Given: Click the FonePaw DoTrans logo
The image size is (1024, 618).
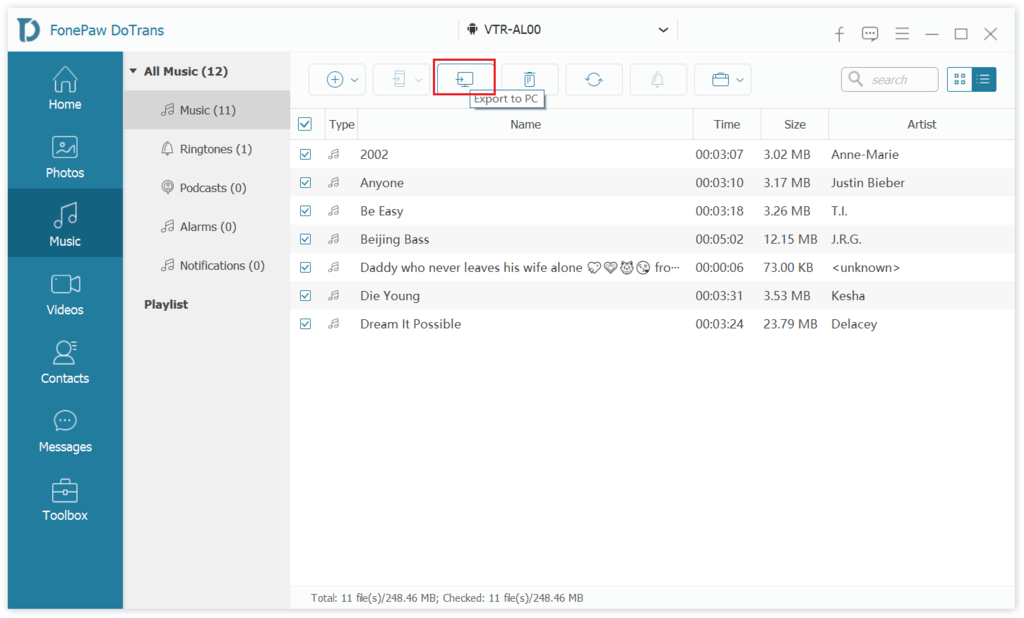Looking at the screenshot, I should tap(28, 30).
